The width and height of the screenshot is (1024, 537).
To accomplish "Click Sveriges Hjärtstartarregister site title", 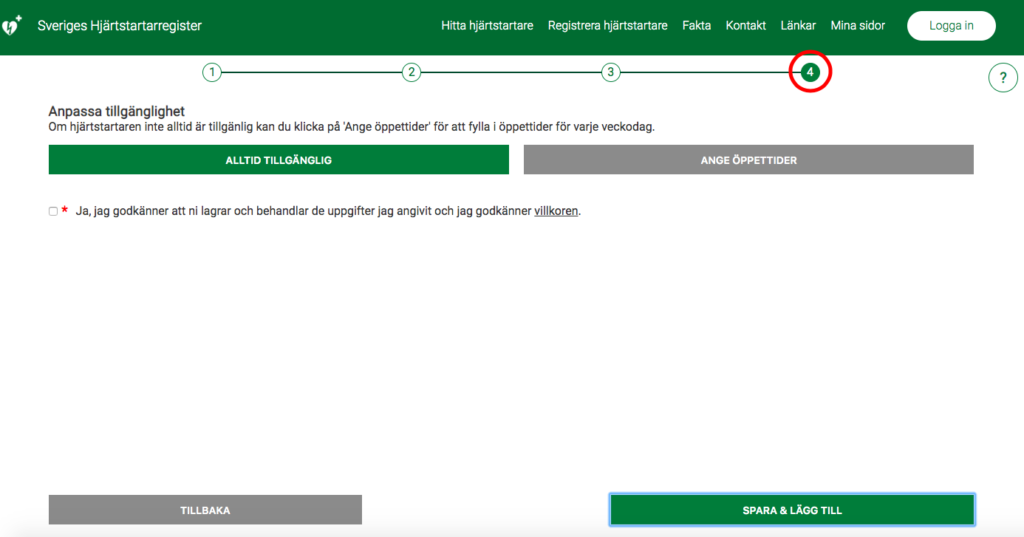I will (120, 26).
